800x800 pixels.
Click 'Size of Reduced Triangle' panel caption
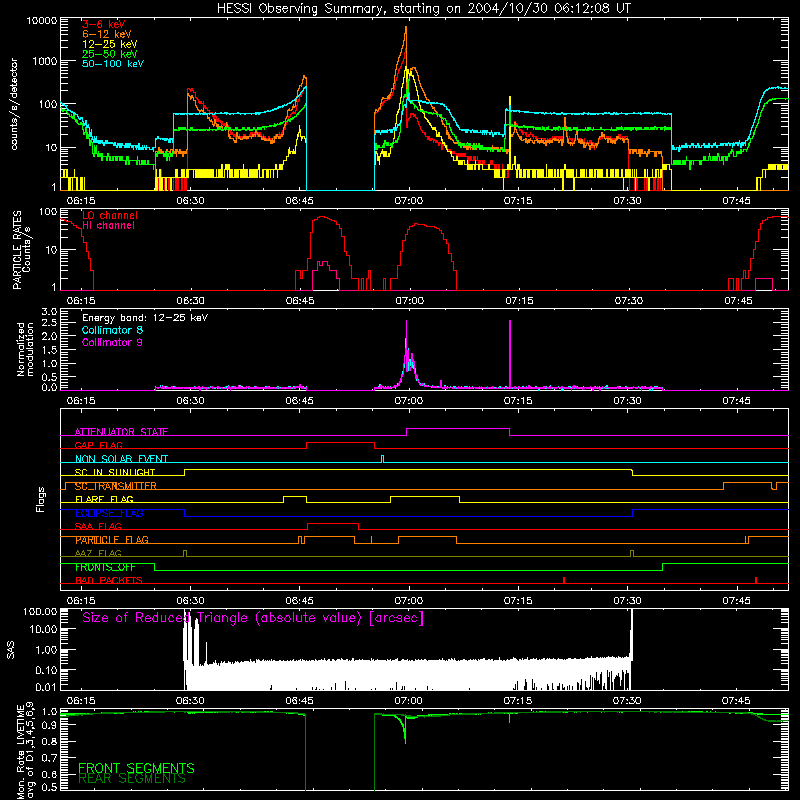click(x=253, y=618)
